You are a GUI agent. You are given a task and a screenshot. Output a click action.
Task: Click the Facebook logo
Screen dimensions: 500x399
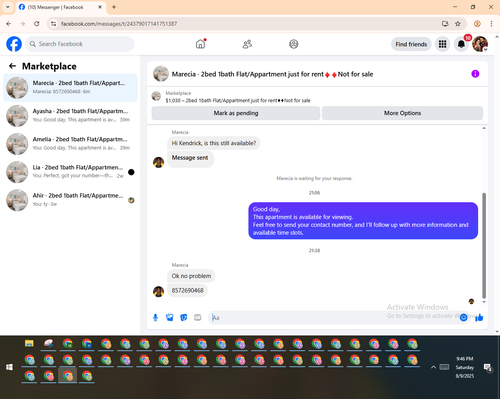pos(14,44)
